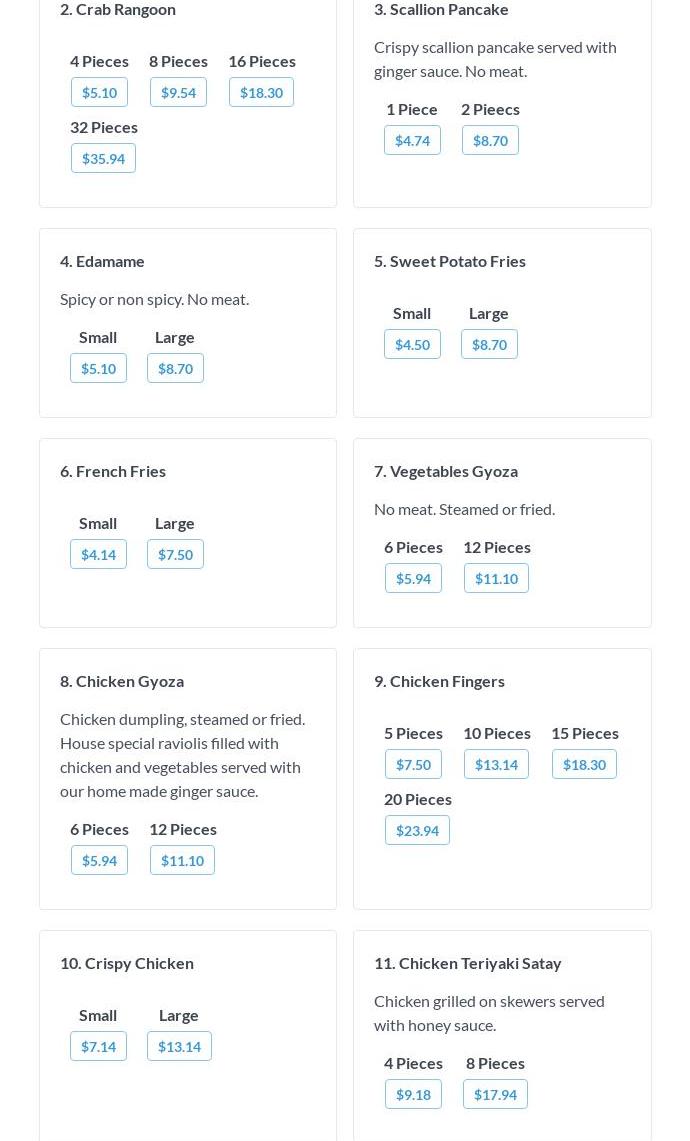Select Crab Rangoon 4 Pieces $5.10 price
The image size is (690, 1141).
pos(99,92)
